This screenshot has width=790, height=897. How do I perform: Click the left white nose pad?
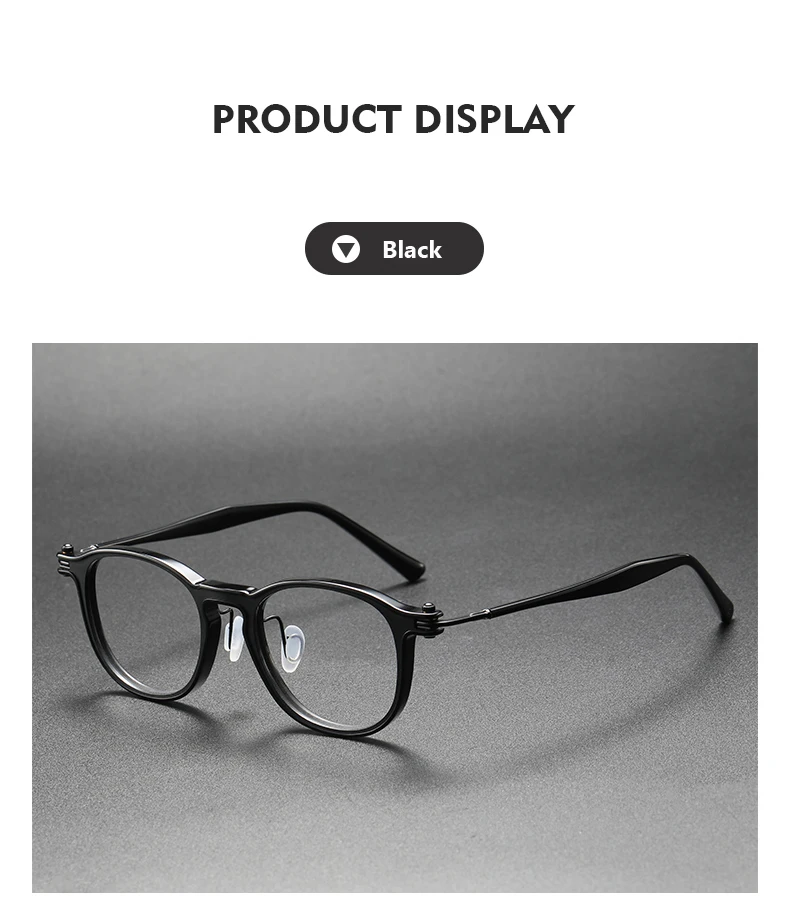pyautogui.click(x=233, y=640)
